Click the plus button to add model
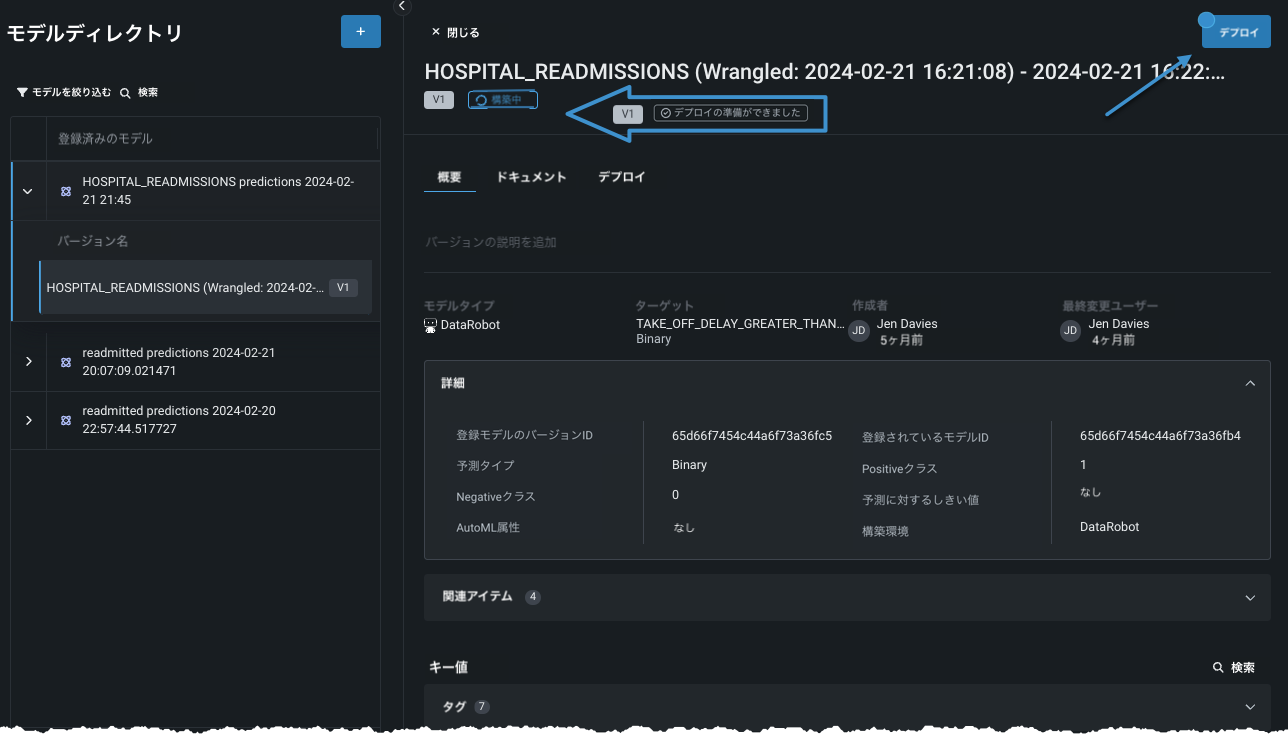The image size is (1288, 734). pos(360,32)
